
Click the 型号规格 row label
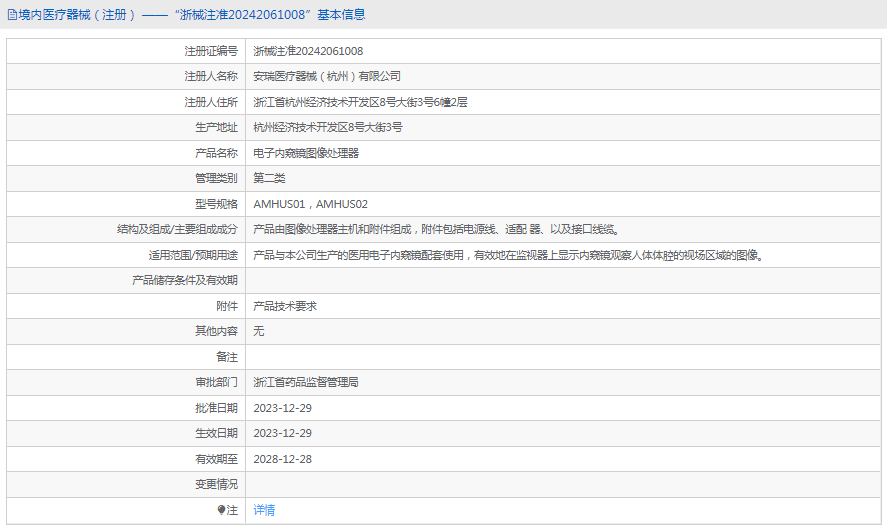[217, 204]
